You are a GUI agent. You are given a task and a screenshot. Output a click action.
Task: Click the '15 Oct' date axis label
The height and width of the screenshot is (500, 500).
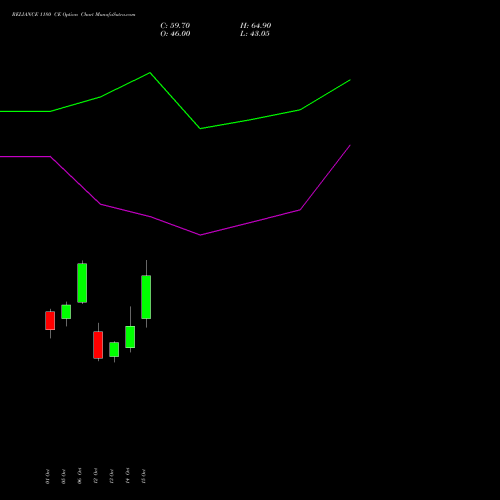[x=144, y=476]
